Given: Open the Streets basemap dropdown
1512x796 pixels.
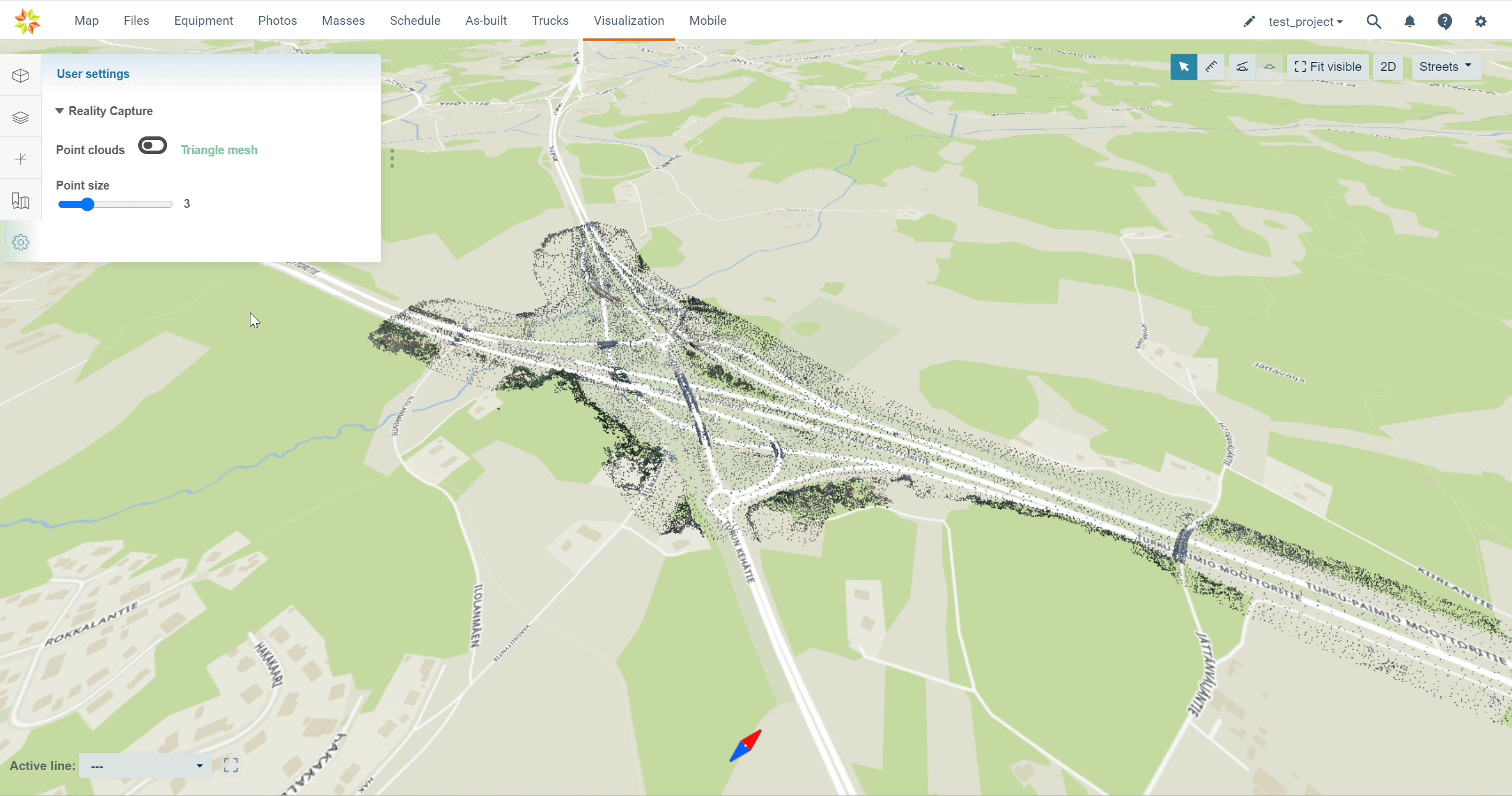Looking at the screenshot, I should point(1445,67).
